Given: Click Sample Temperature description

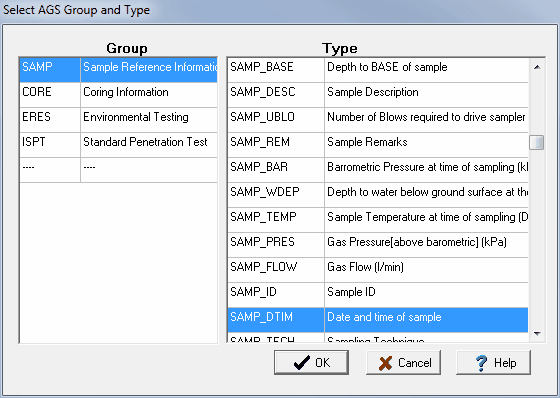Looking at the screenshot, I should pyautogui.click(x=426, y=220).
